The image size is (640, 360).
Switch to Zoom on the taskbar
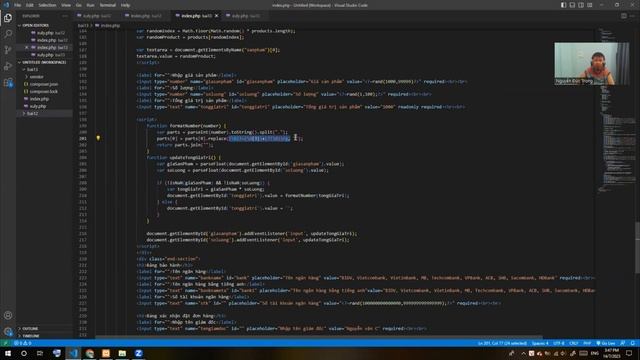tap(138, 353)
